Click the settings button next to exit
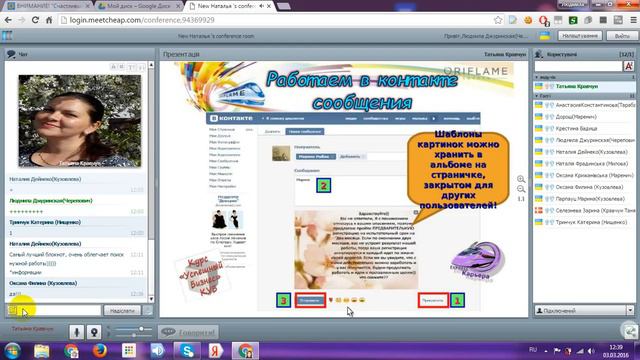 [x=580, y=36]
